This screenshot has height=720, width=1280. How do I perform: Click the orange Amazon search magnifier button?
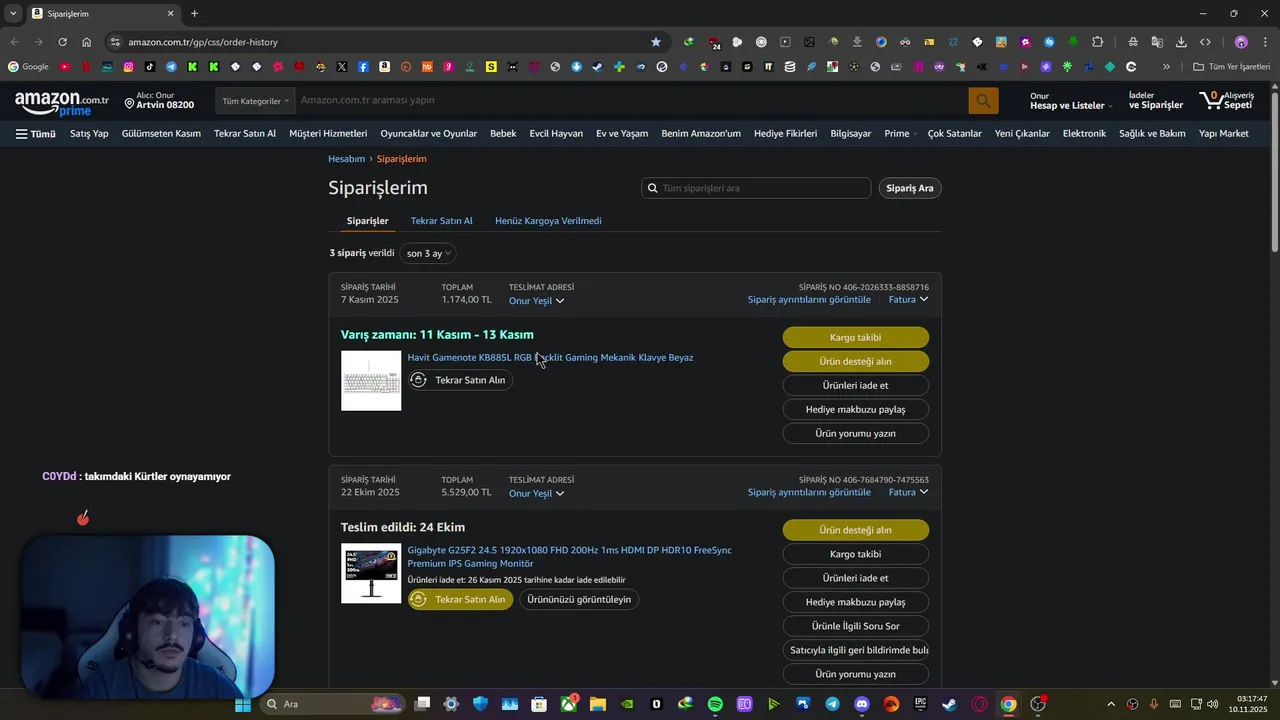coord(983,100)
